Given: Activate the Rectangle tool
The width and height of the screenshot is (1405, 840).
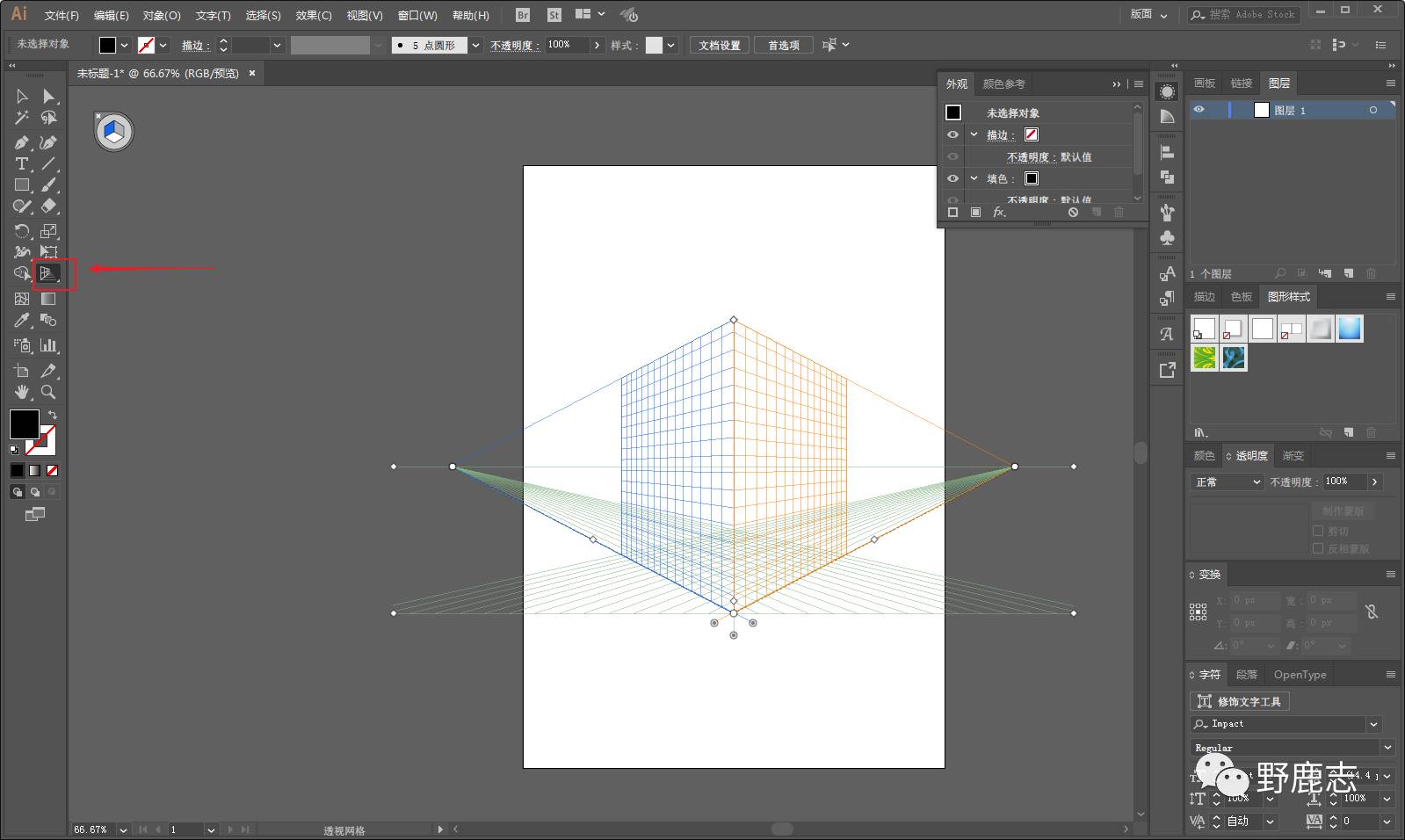Looking at the screenshot, I should 22,185.
